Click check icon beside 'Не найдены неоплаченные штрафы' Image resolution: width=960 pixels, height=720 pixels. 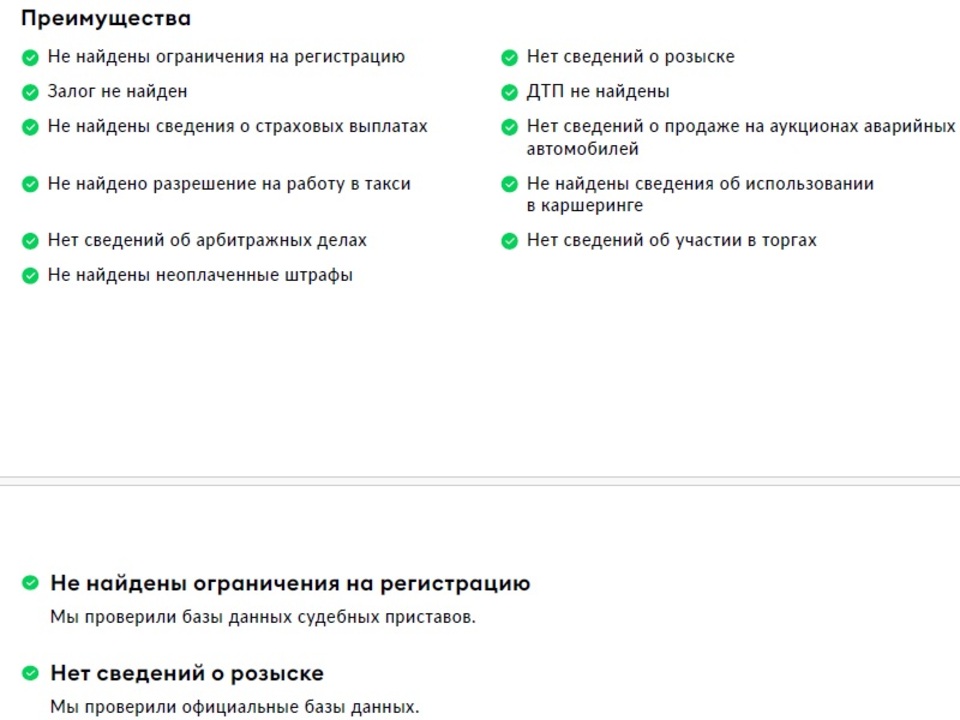tap(30, 276)
